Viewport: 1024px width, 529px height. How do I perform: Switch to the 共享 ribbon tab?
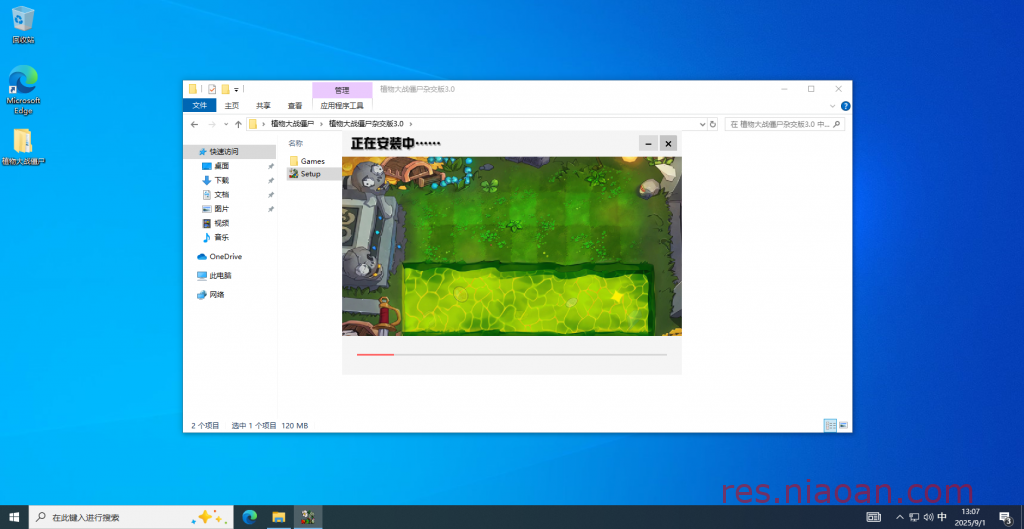(263, 105)
